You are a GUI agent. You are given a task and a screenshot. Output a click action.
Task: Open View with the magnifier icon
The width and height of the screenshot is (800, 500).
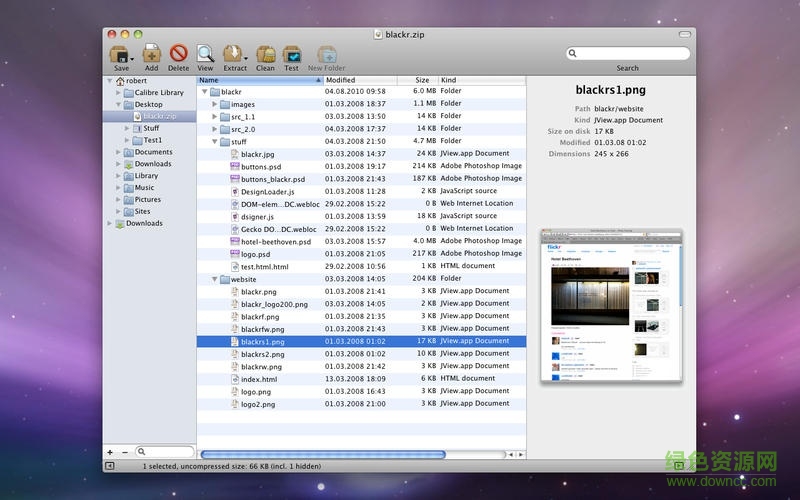[x=205, y=54]
